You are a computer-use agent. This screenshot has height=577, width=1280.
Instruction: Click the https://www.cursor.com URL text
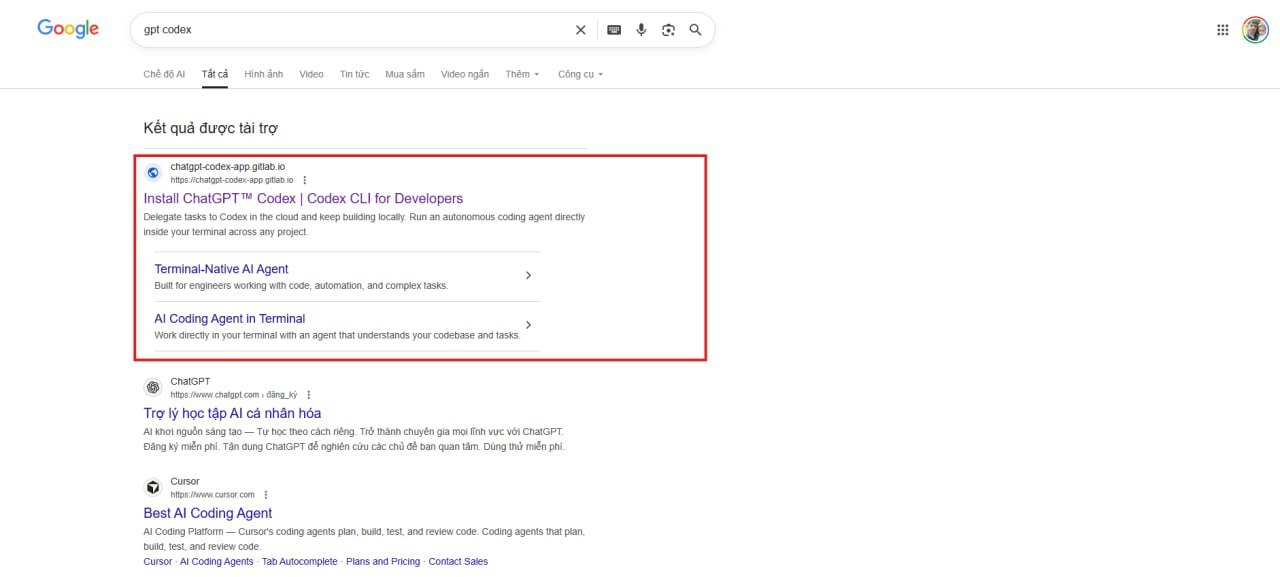point(212,495)
